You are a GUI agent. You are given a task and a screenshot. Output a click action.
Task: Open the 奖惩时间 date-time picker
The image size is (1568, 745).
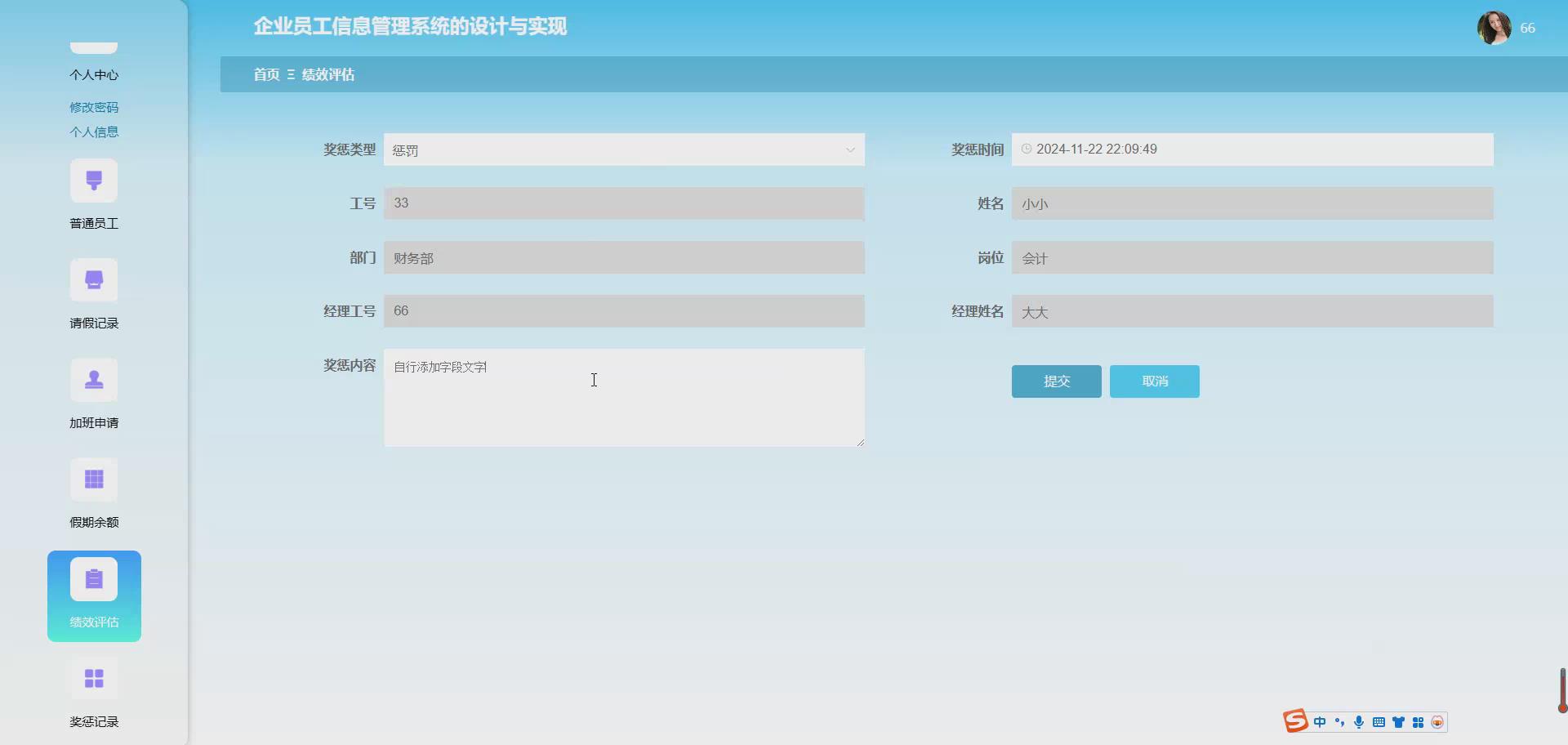1253,149
